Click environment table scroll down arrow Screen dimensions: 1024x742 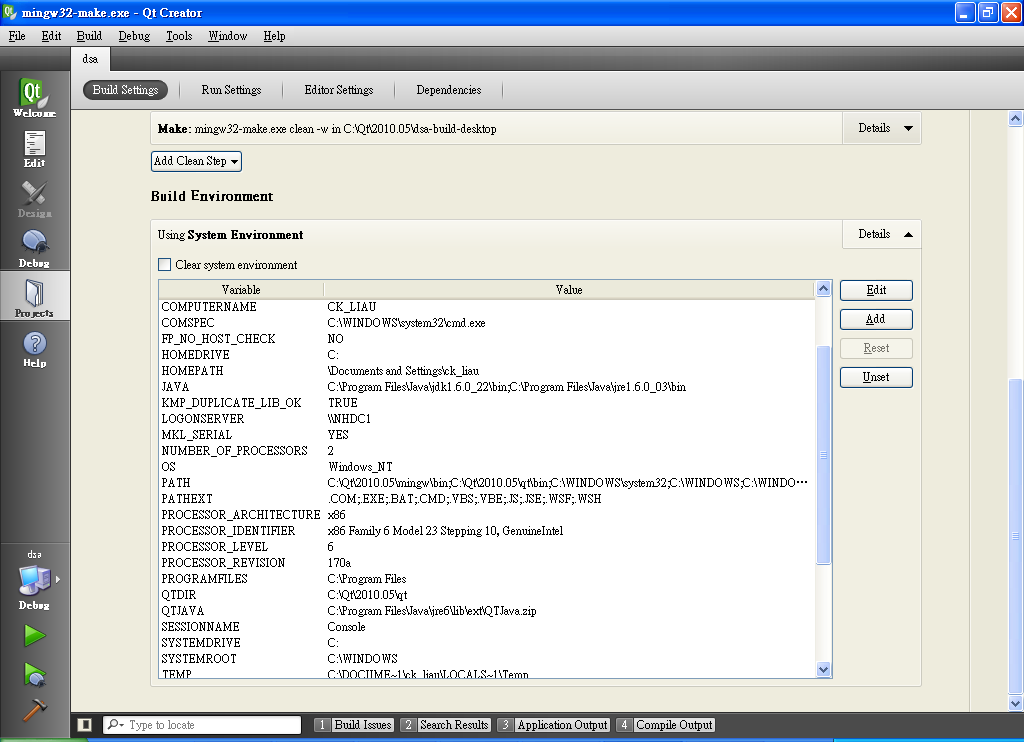coord(824,669)
